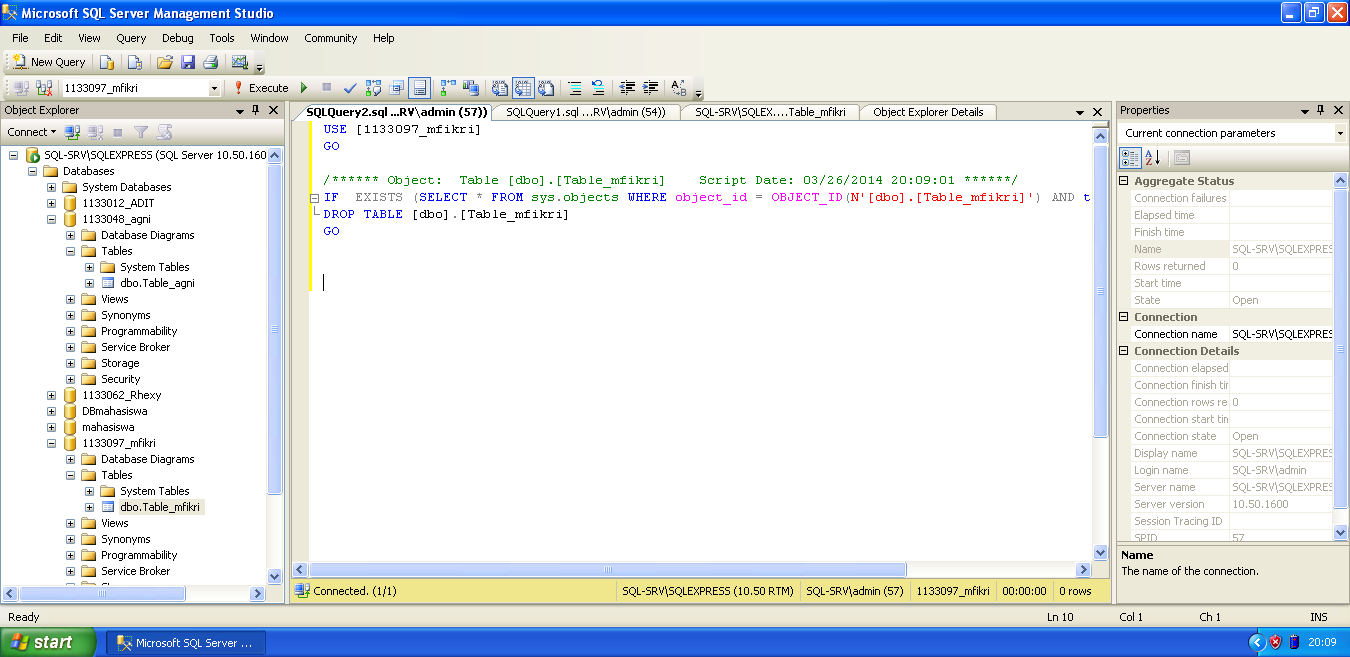Viewport: 1350px width, 657px height.
Task: Open Properties object selector dropdown
Action: (x=1340, y=133)
